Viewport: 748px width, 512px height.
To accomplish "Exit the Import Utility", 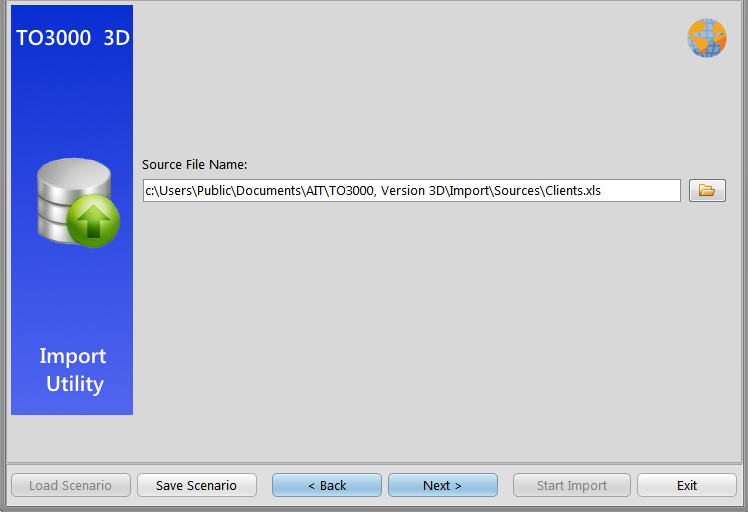I will coord(687,485).
